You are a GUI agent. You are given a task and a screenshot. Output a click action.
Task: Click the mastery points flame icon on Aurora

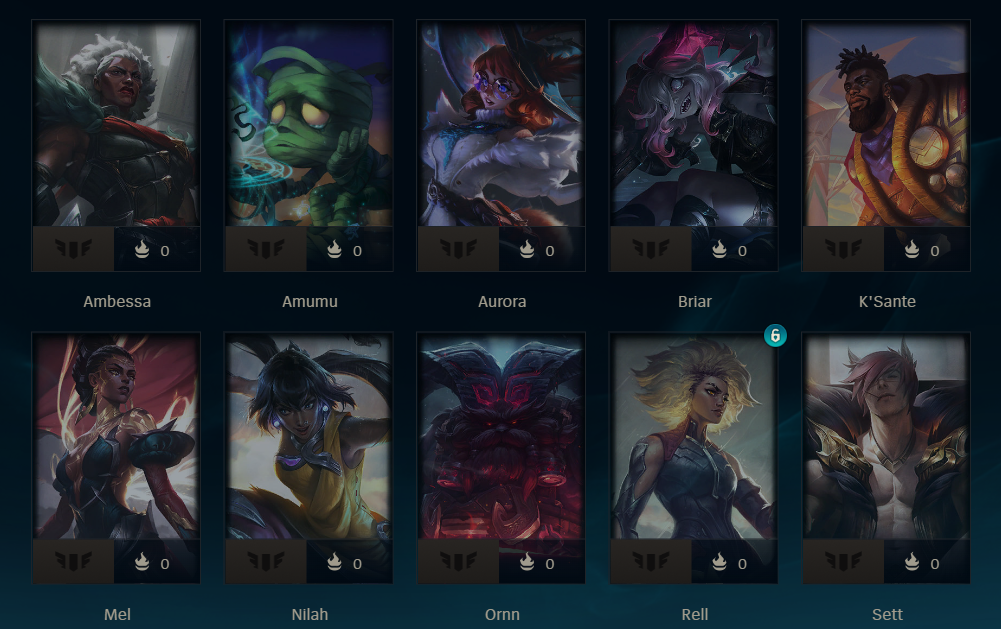527,249
